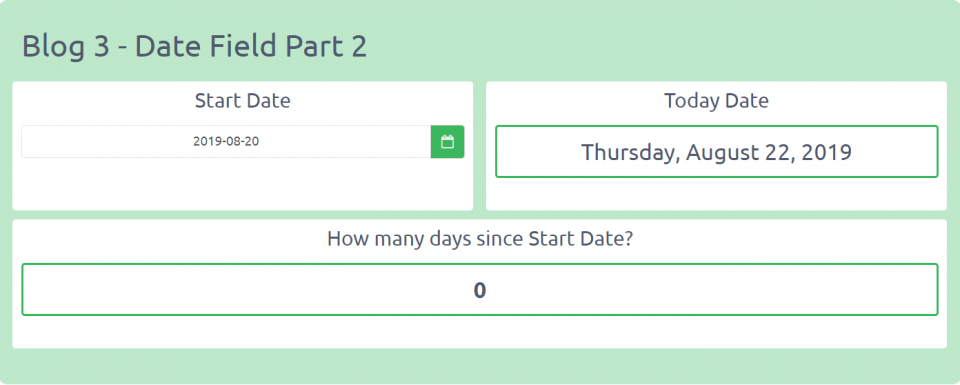Click the word 'Blog 3' in the title
960x385 pixels.
click(66, 47)
